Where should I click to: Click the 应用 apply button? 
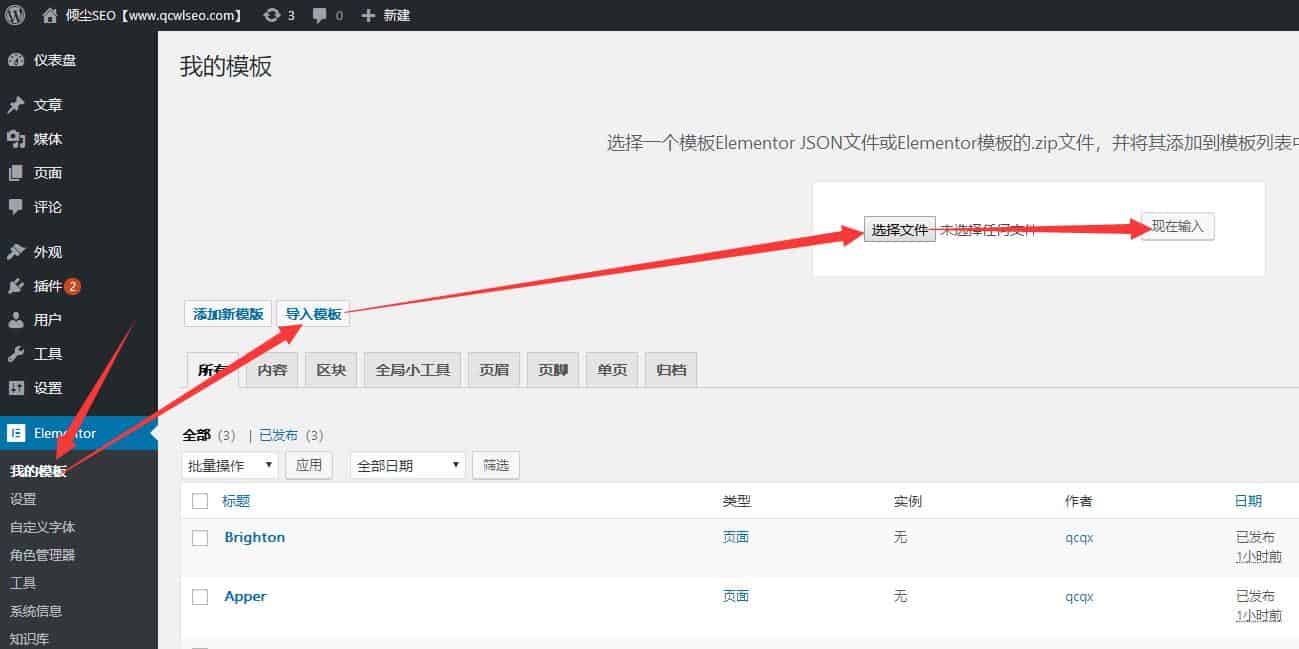tap(309, 465)
